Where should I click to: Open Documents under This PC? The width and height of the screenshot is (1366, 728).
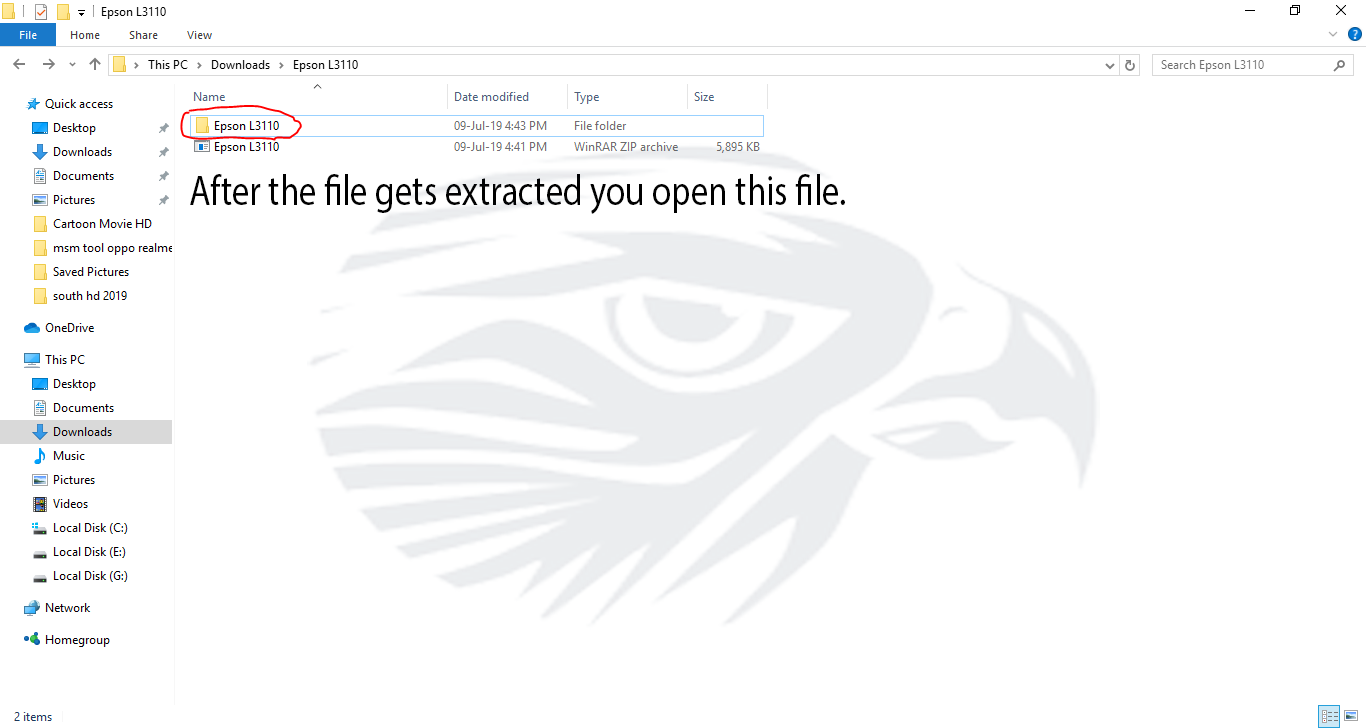83,408
